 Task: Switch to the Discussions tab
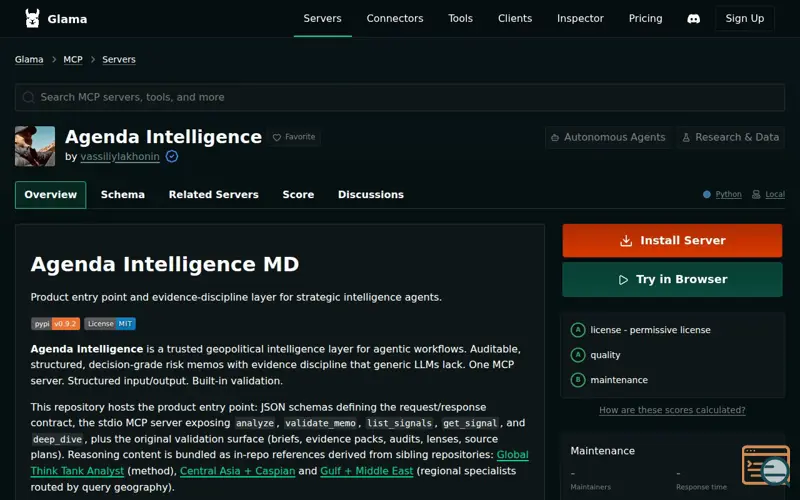[371, 195]
